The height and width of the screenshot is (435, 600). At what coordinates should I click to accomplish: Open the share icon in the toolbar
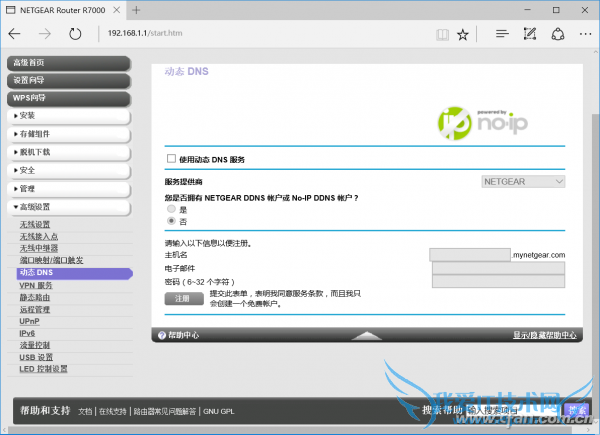click(x=558, y=34)
